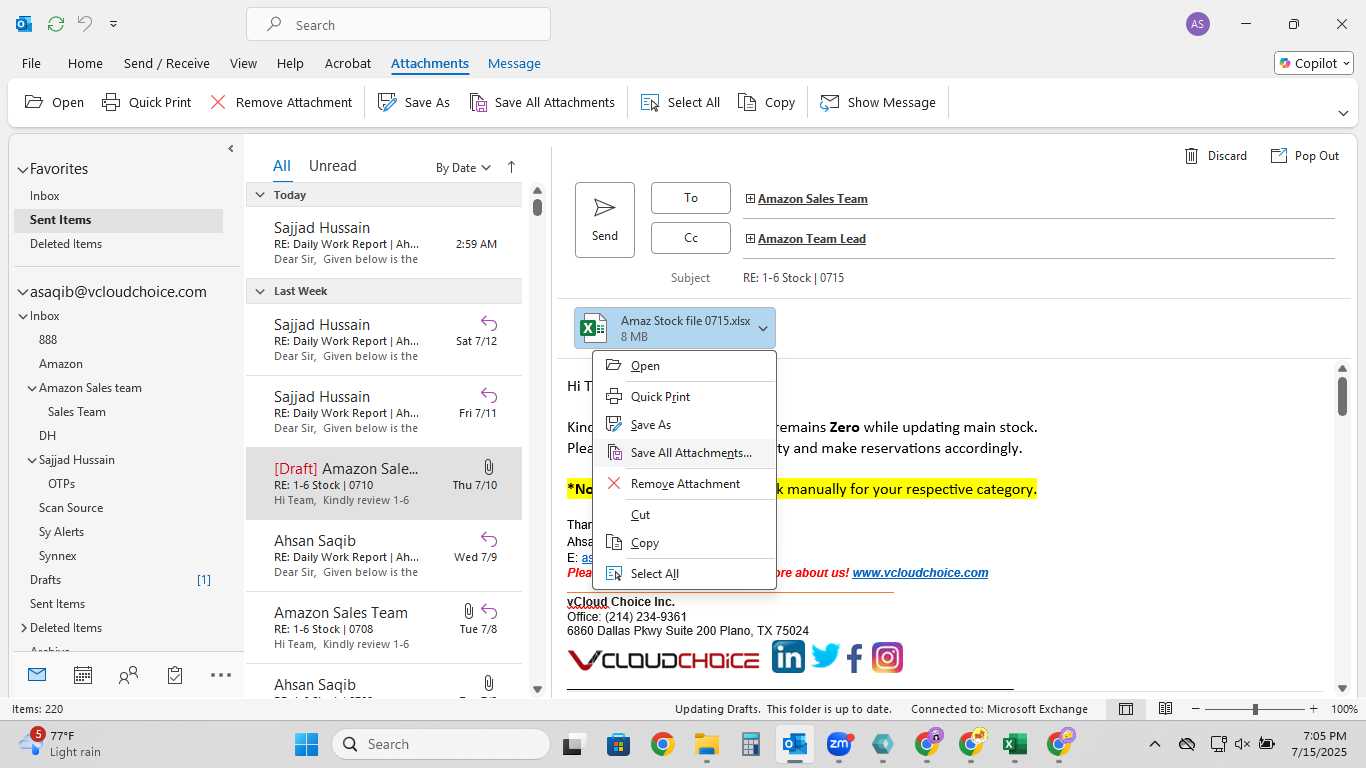
Task: Click Save All Attachments in the ribbon
Action: coord(542,102)
